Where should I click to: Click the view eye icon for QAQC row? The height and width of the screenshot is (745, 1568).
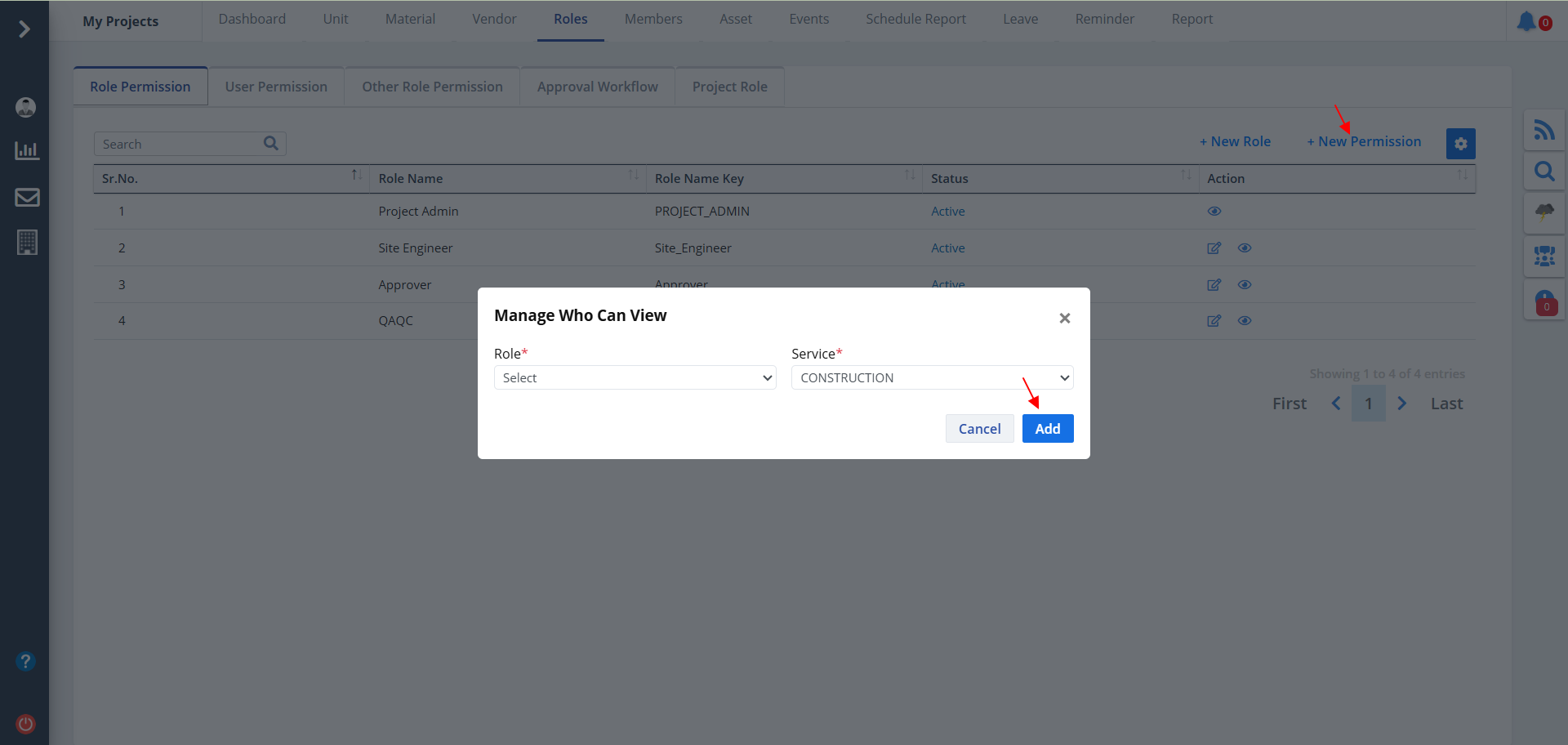[x=1244, y=321]
